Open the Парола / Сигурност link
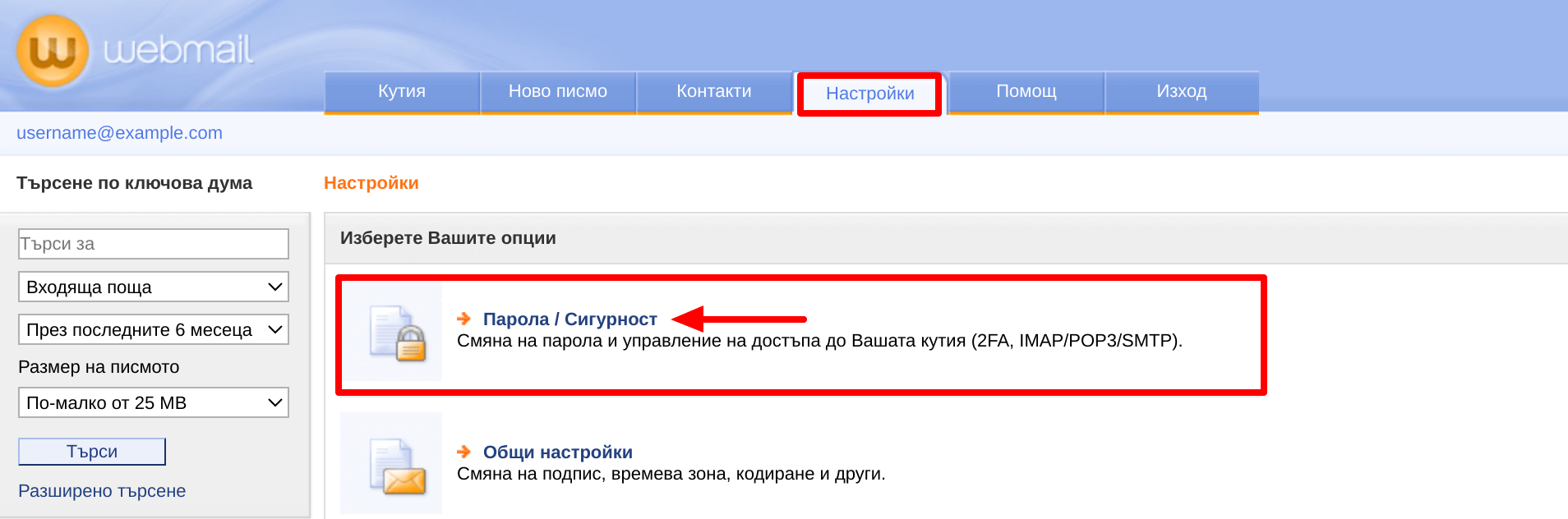The width and height of the screenshot is (1568, 519). tap(570, 319)
